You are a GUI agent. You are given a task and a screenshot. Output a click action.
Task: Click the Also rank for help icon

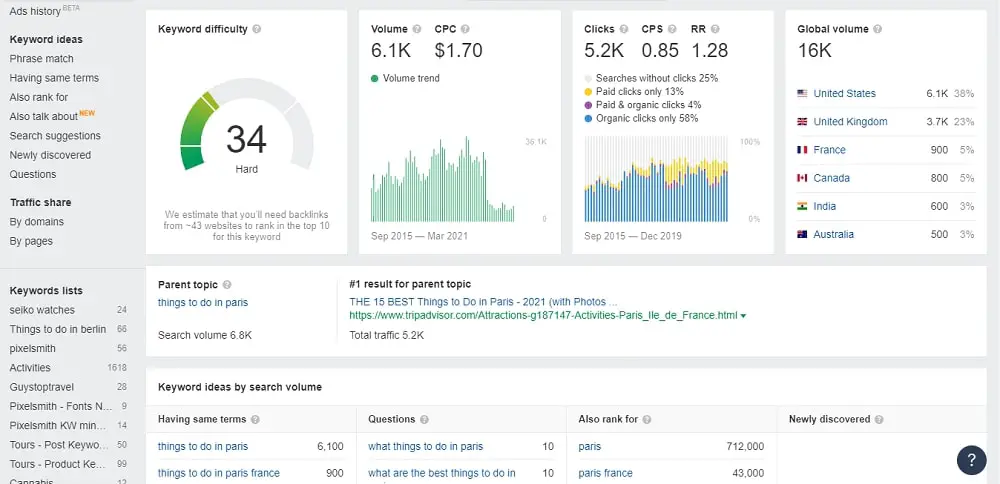[x=647, y=420]
